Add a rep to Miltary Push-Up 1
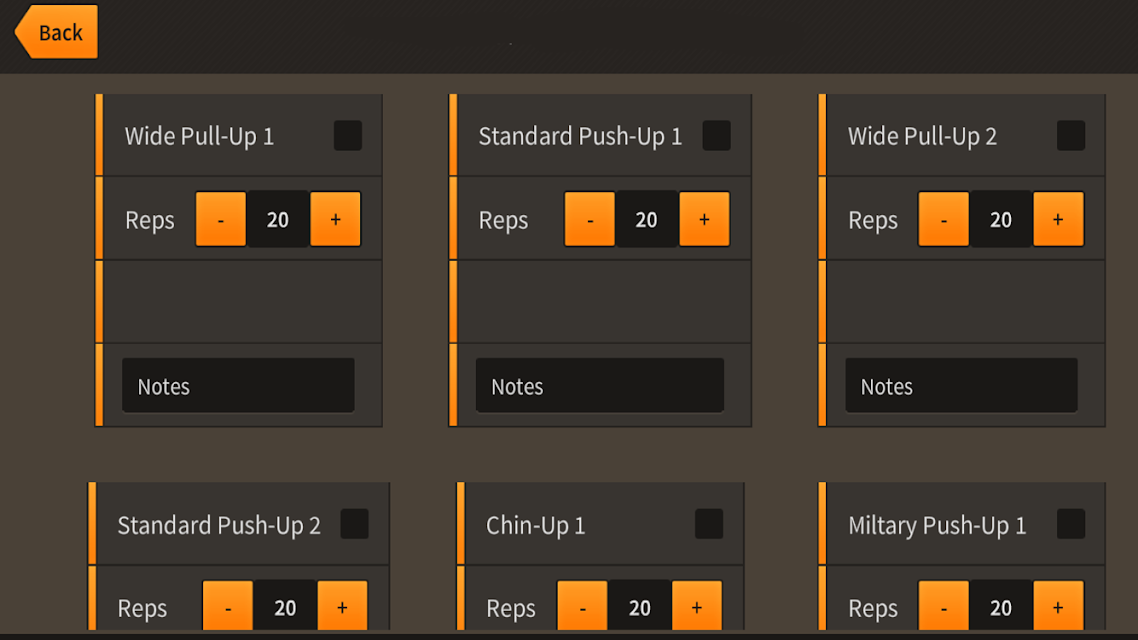This screenshot has height=640, width=1138. (1058, 606)
